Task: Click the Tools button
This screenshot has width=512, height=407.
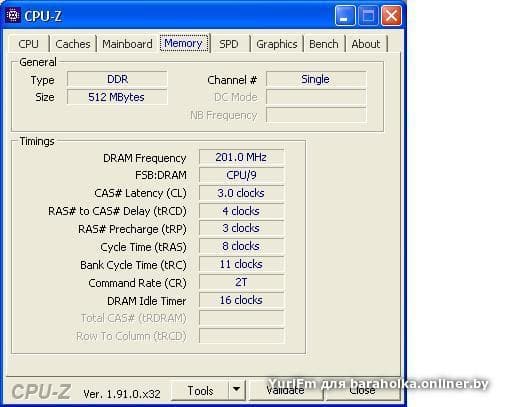Action: (x=200, y=390)
